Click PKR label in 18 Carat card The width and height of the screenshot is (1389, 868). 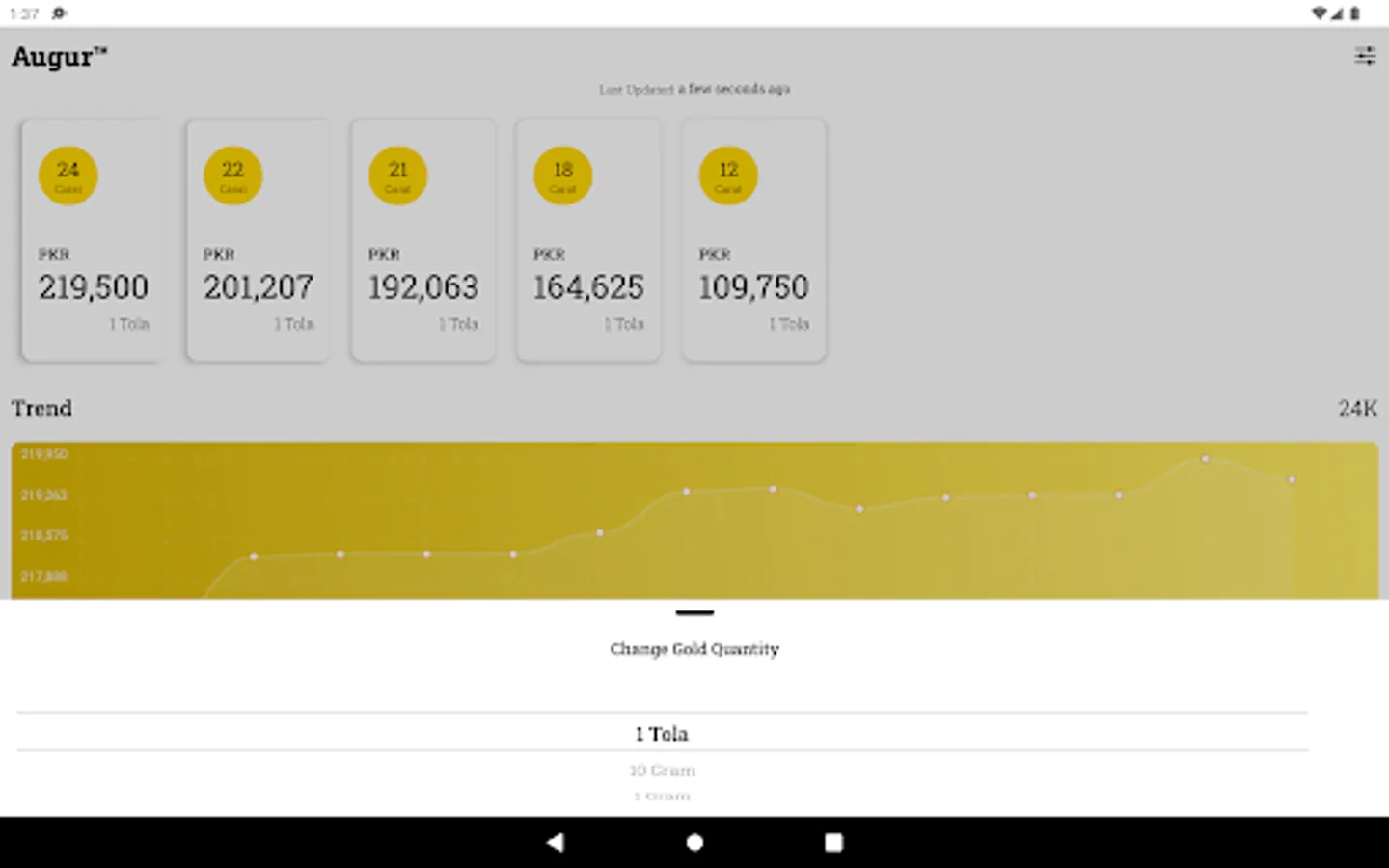pyautogui.click(x=549, y=255)
